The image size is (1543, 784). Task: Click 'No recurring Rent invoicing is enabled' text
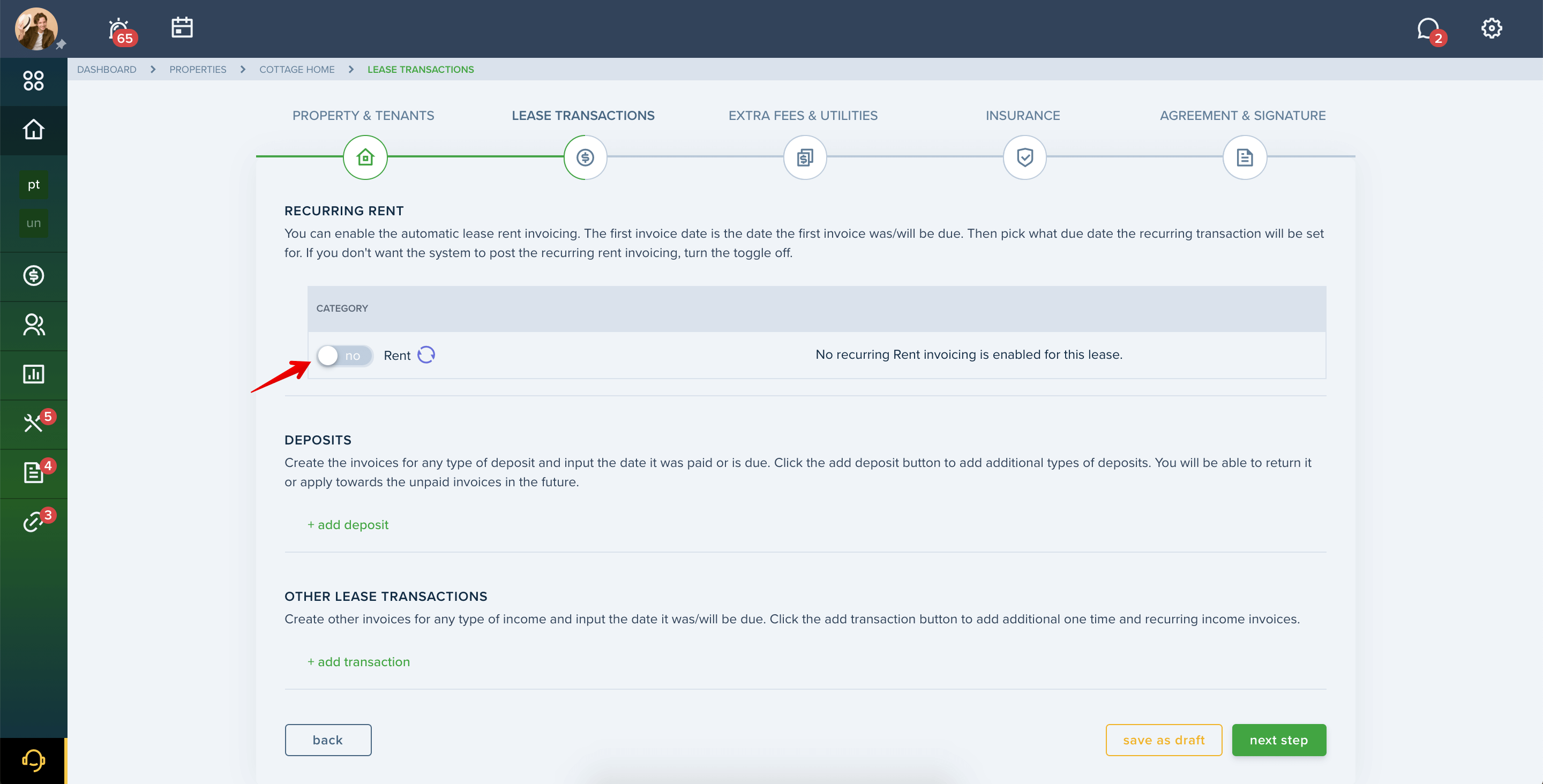(969, 355)
